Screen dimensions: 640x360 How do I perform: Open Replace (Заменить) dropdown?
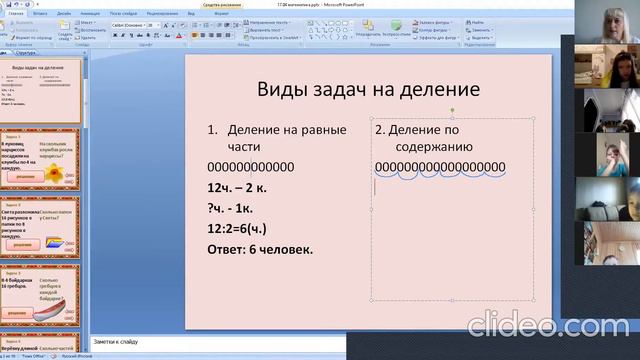click(x=480, y=30)
